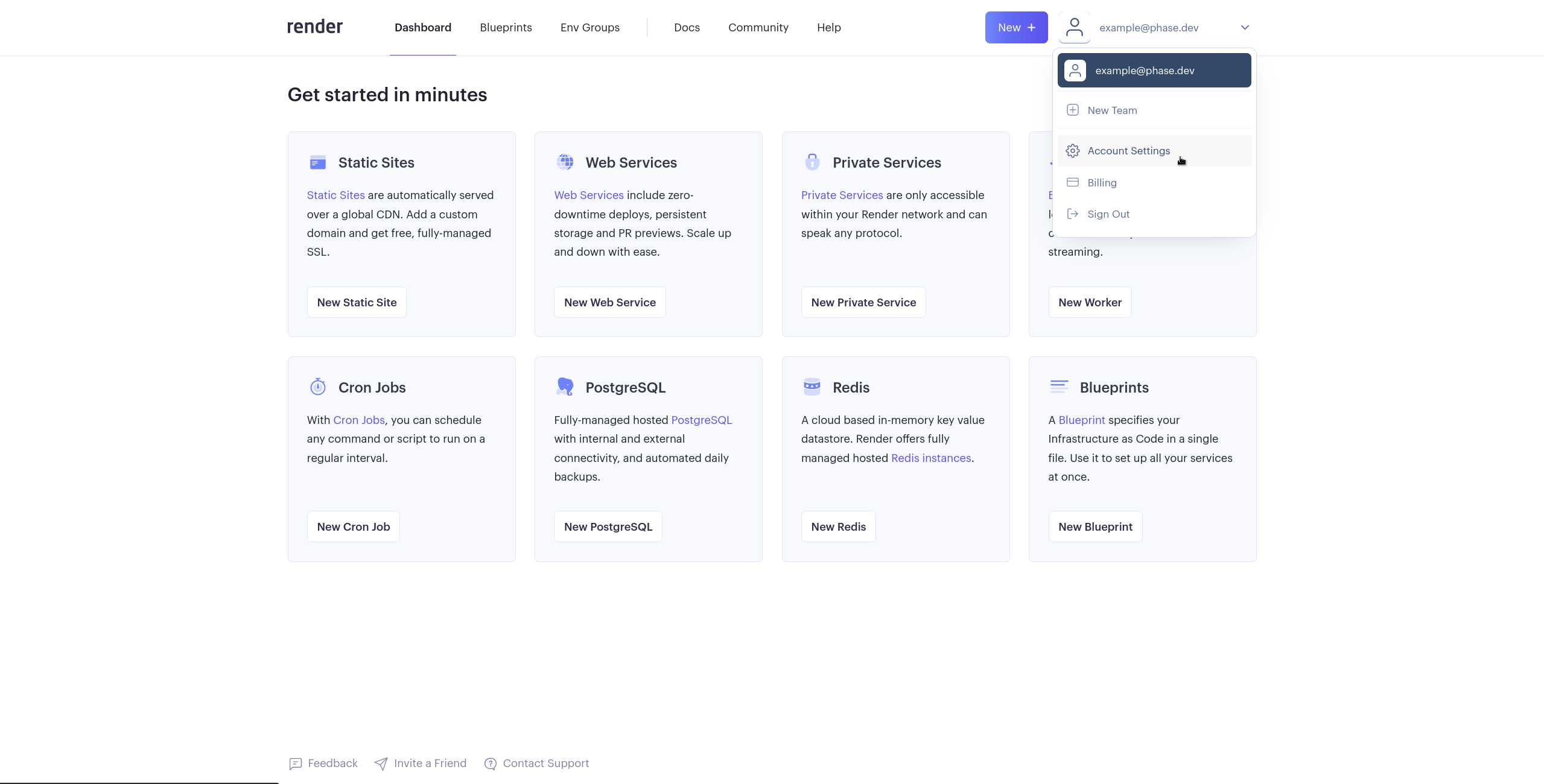
Task: Click the Billing credit card icon
Action: 1072,182
